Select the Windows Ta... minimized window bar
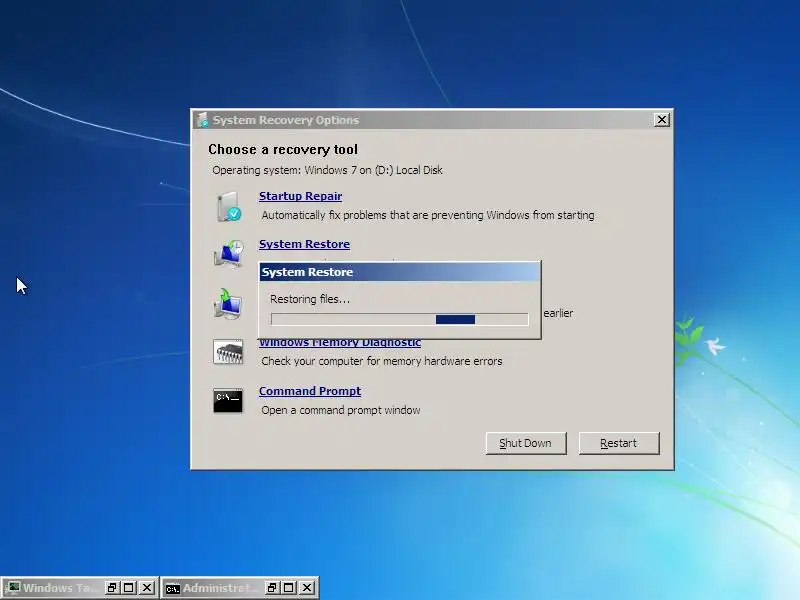Image resolution: width=800 pixels, height=600 pixels. [80, 588]
